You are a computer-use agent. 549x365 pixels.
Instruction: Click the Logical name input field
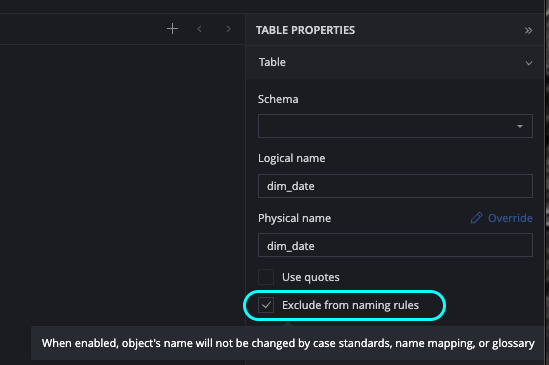click(x=395, y=186)
